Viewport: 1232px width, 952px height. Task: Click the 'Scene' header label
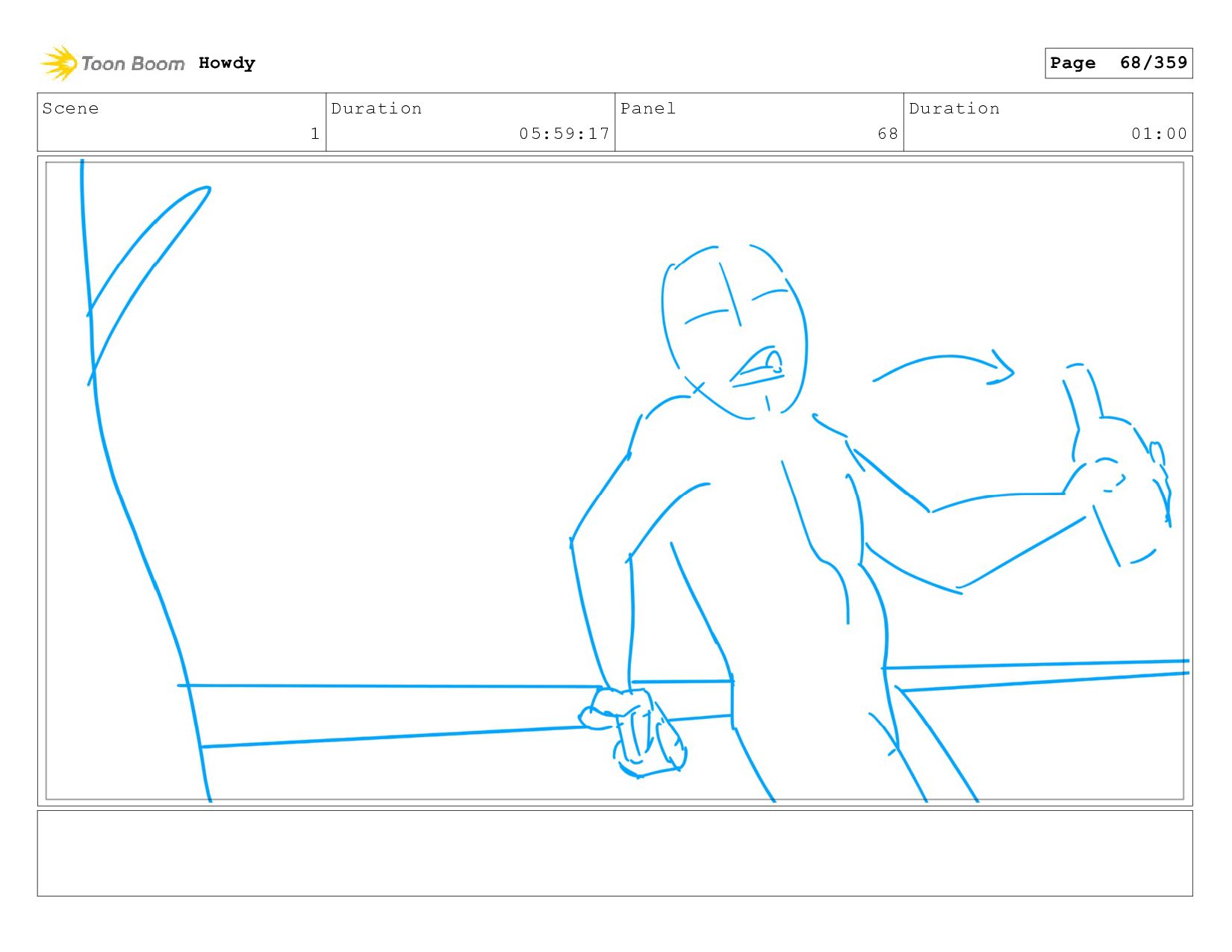[70, 108]
